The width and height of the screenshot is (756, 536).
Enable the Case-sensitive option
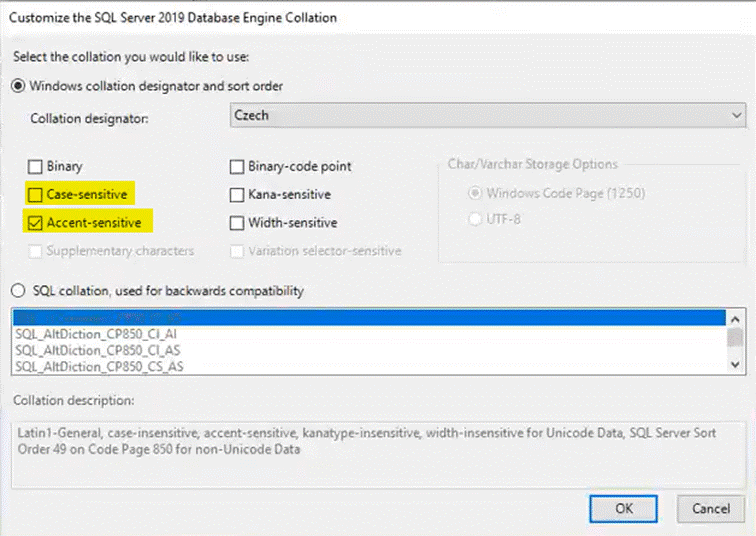(x=35, y=195)
